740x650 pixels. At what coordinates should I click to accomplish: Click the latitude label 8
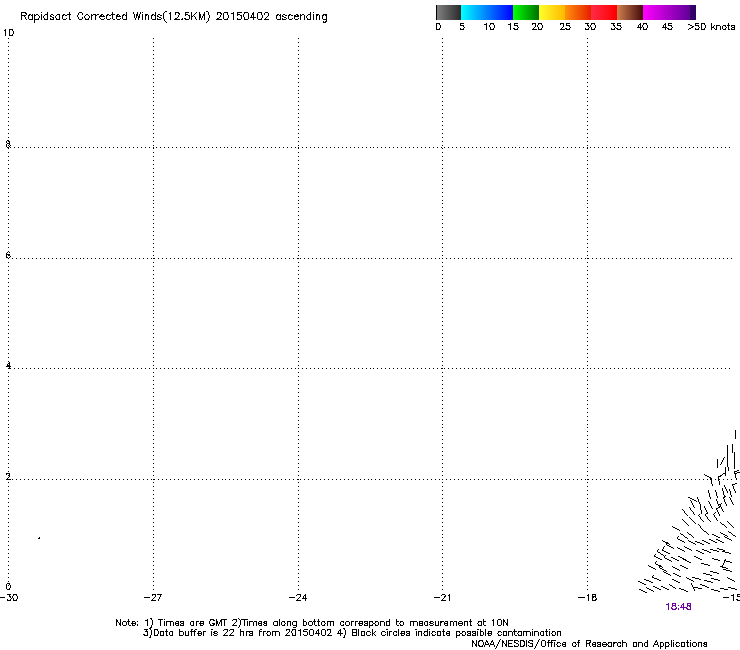(8, 144)
